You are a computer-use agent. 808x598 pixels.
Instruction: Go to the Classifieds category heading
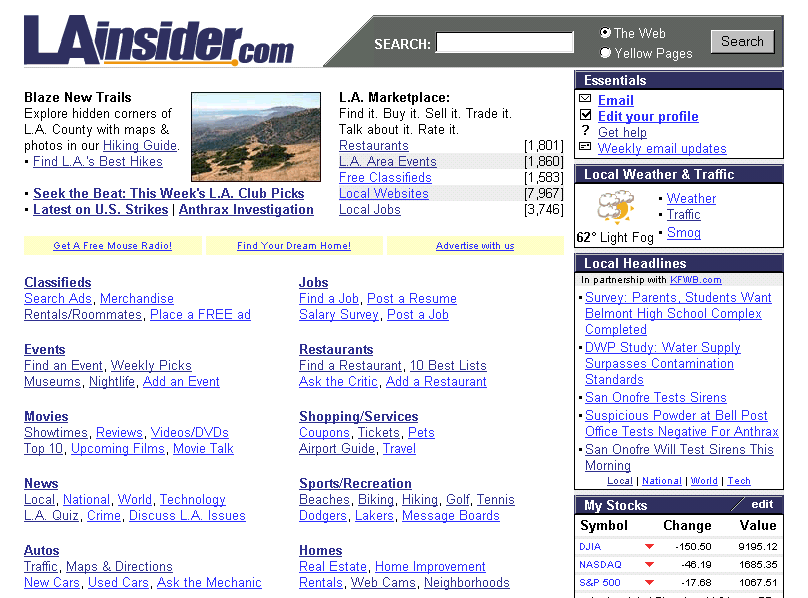57,283
